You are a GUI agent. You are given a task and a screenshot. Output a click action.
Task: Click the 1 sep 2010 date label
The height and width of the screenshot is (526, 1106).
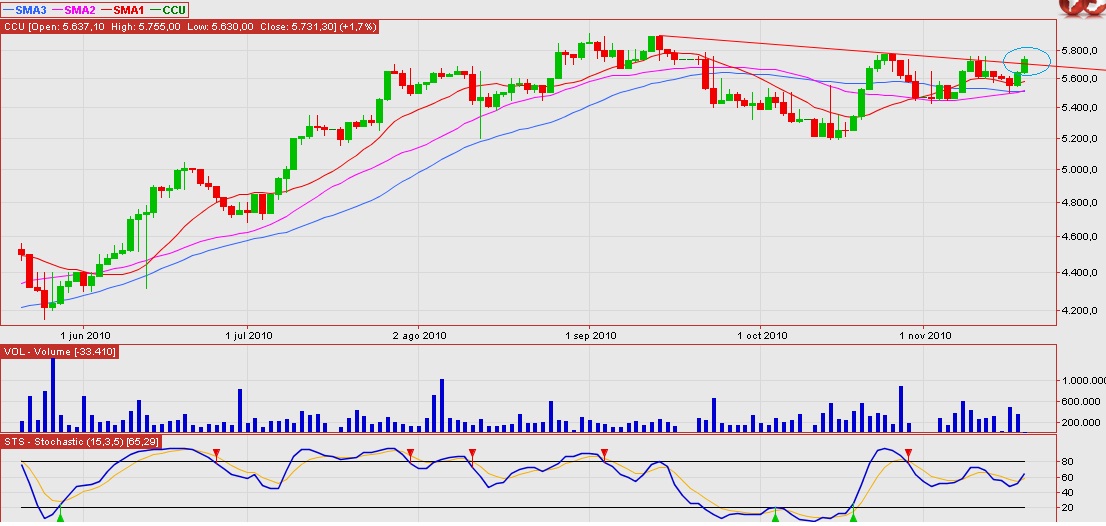[x=590, y=336]
